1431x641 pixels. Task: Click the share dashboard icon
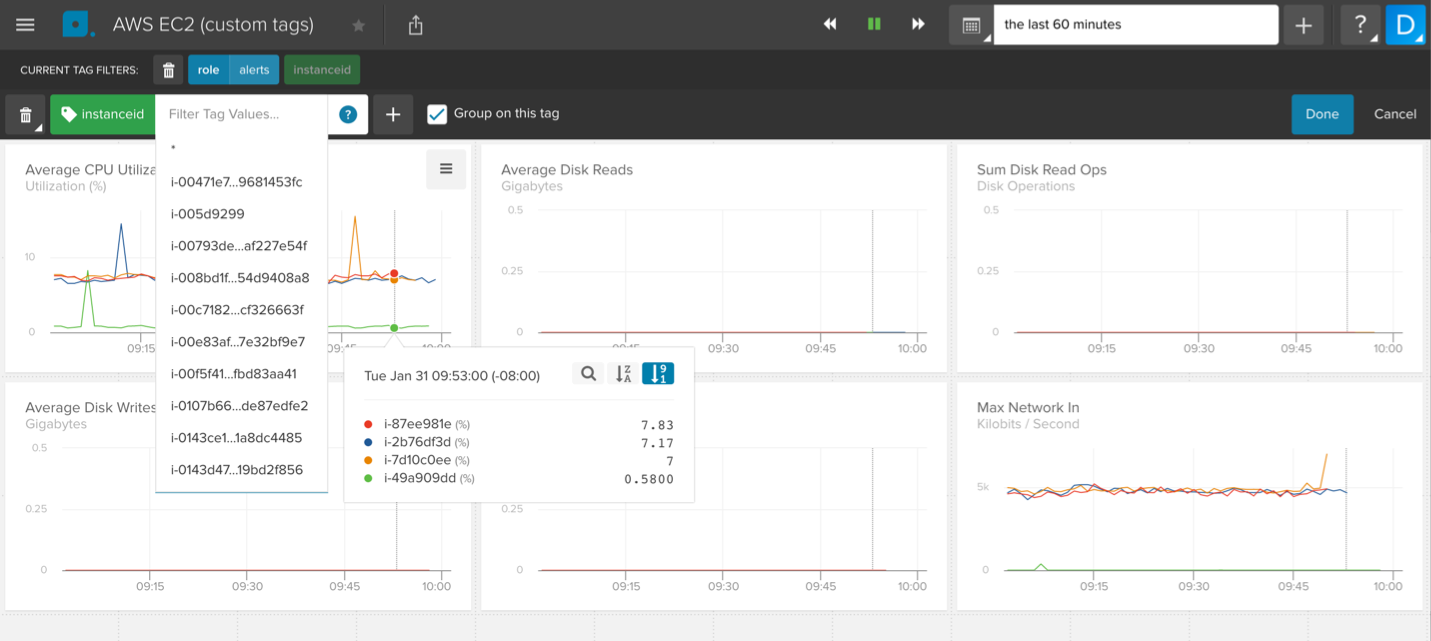[x=416, y=26]
